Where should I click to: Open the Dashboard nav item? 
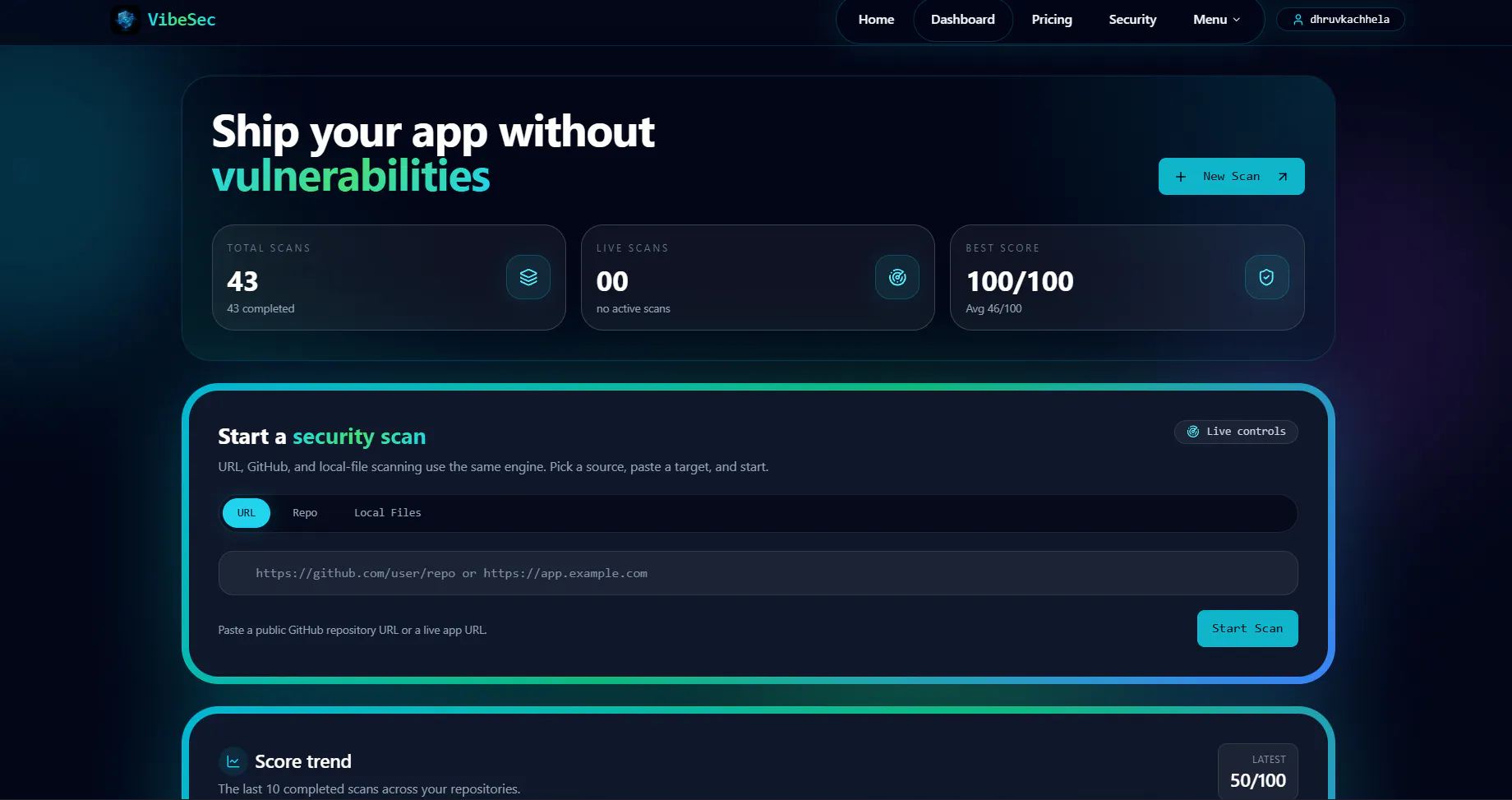(x=963, y=20)
